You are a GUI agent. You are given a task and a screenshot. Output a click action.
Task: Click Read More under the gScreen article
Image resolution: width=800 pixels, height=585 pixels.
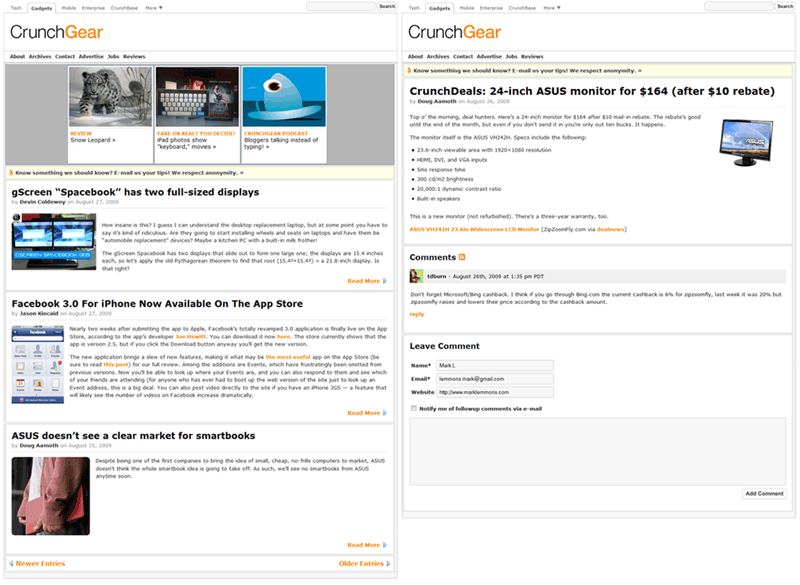click(367, 281)
